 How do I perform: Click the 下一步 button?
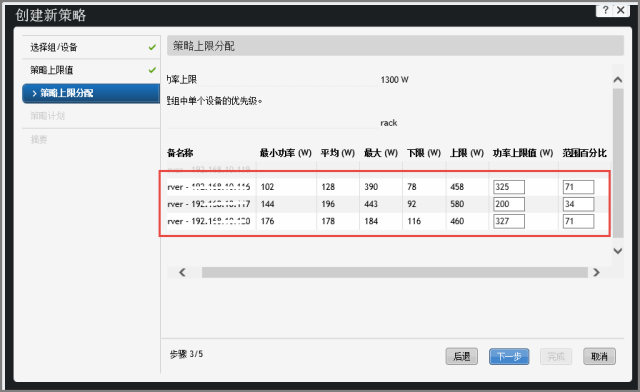click(x=509, y=356)
